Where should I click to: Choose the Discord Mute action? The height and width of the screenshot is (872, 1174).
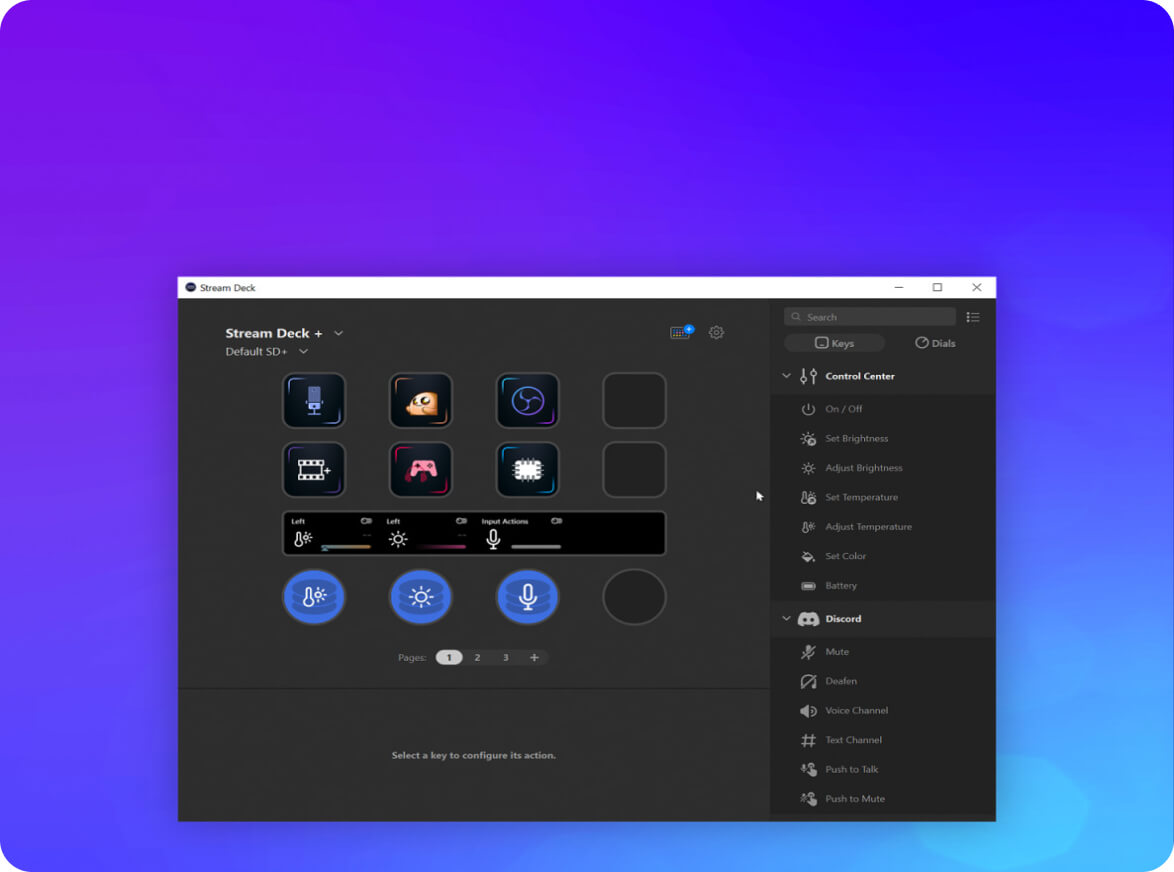click(x=883, y=652)
